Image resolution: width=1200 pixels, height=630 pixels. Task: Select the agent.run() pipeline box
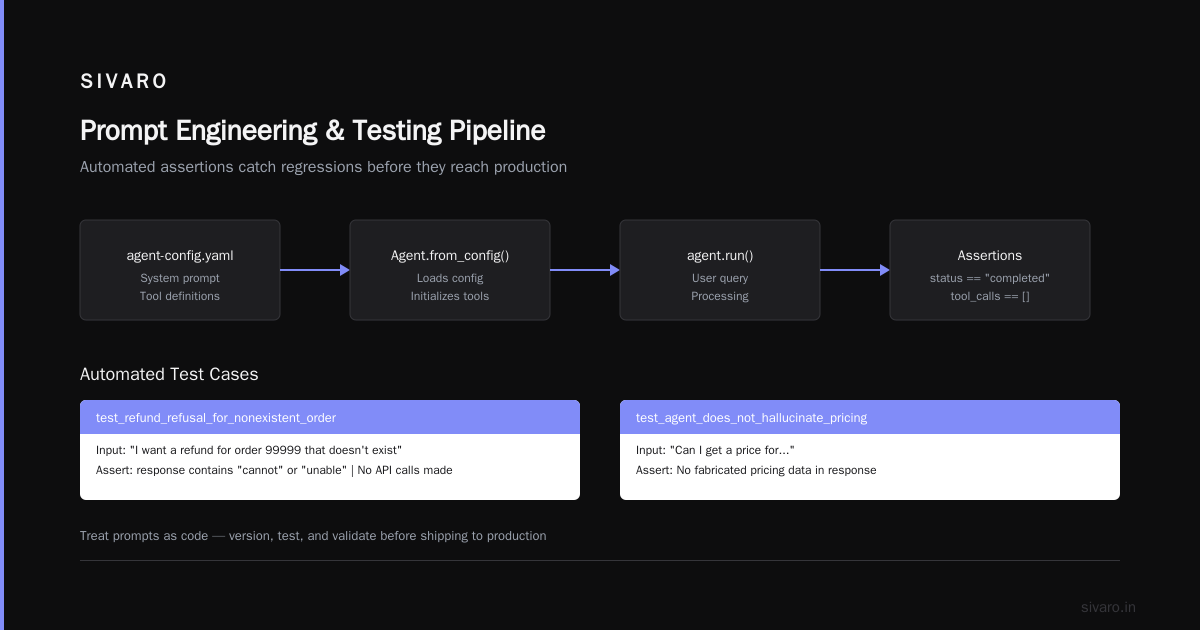point(720,270)
